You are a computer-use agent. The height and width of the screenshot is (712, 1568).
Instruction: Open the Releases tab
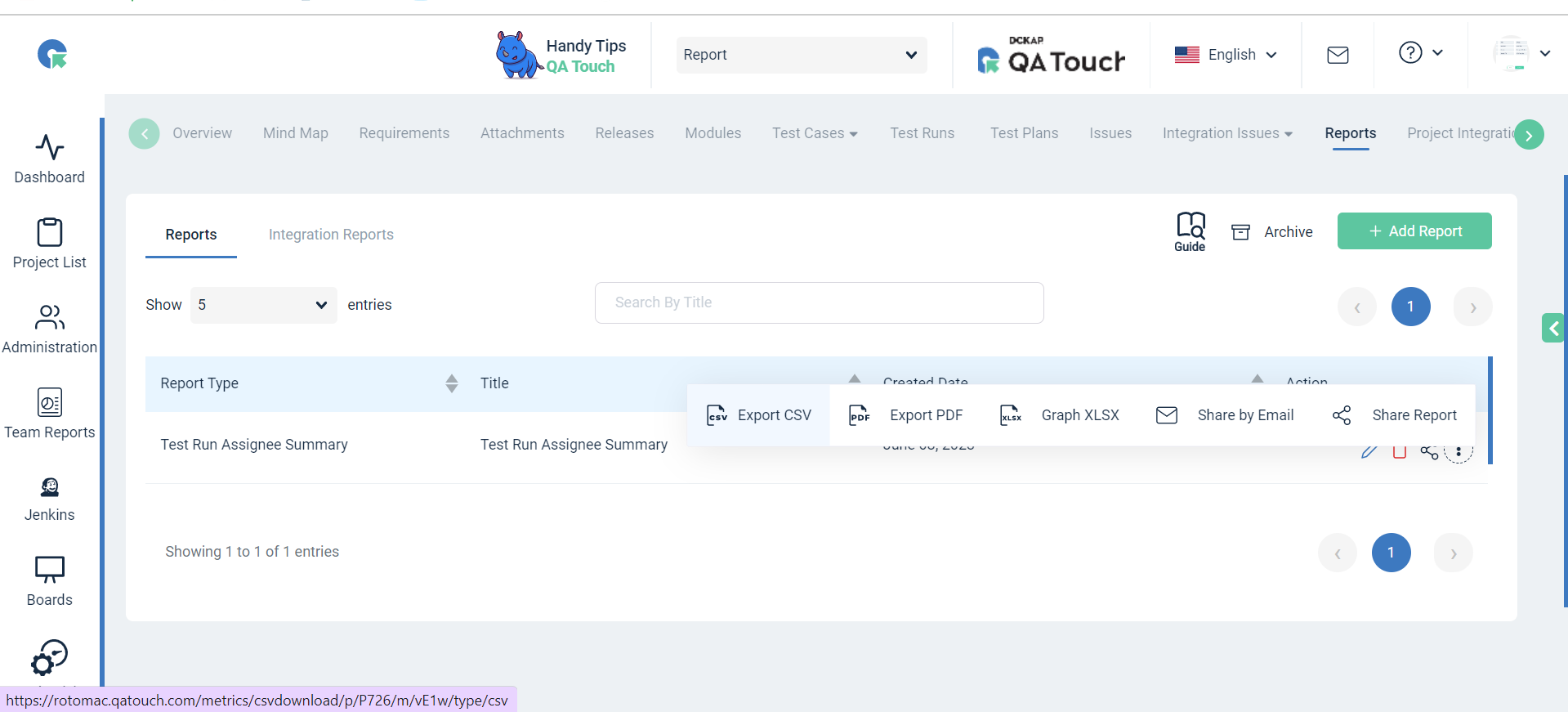tap(624, 133)
